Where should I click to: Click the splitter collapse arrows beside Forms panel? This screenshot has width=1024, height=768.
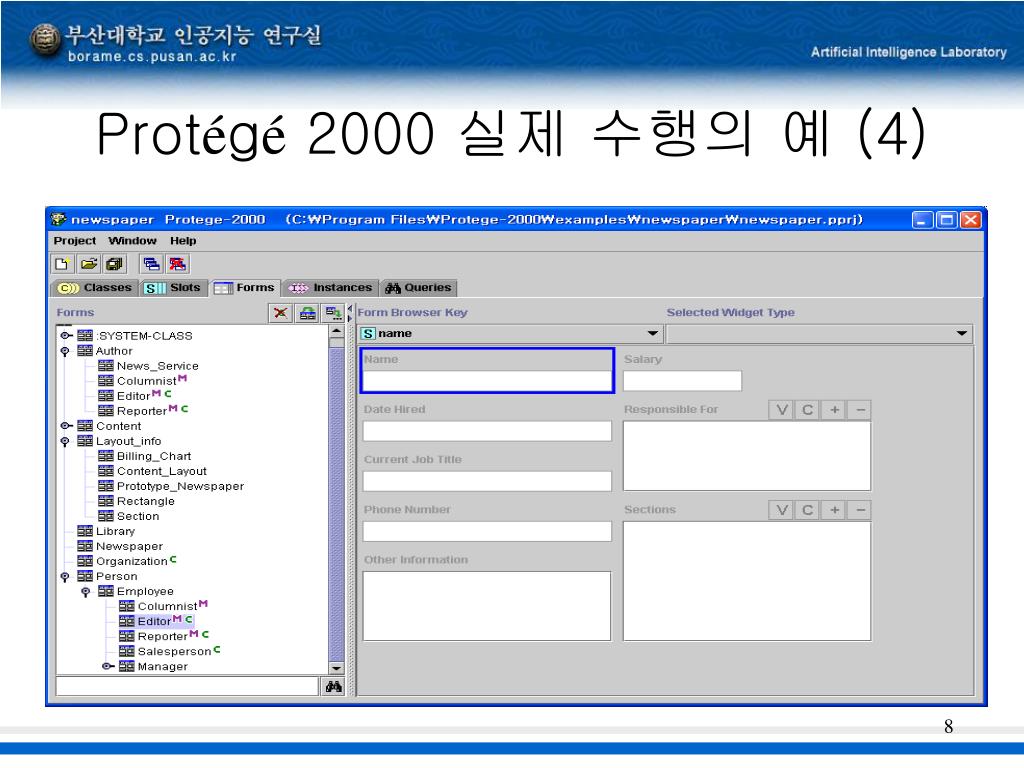click(350, 313)
